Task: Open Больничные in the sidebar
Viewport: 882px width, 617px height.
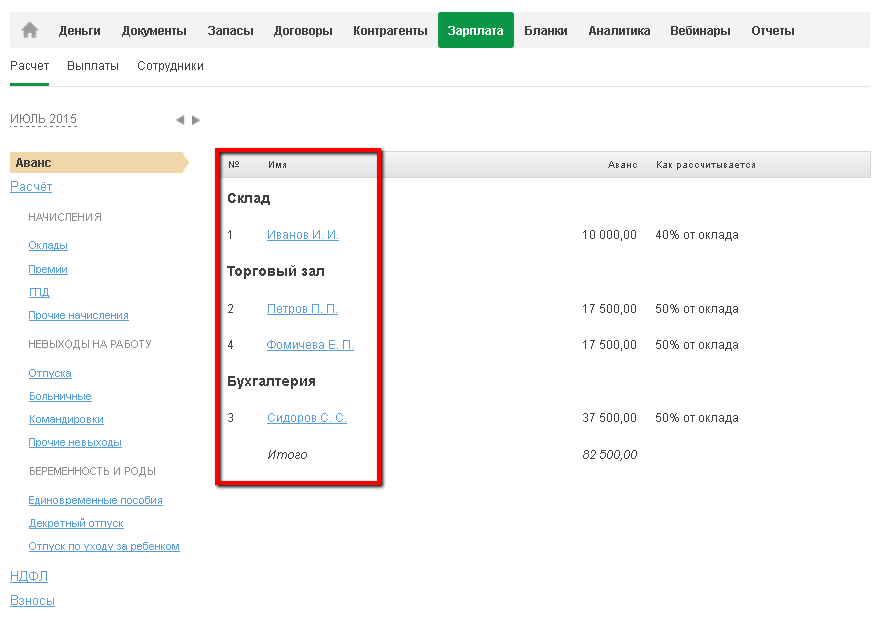Action: 60,397
